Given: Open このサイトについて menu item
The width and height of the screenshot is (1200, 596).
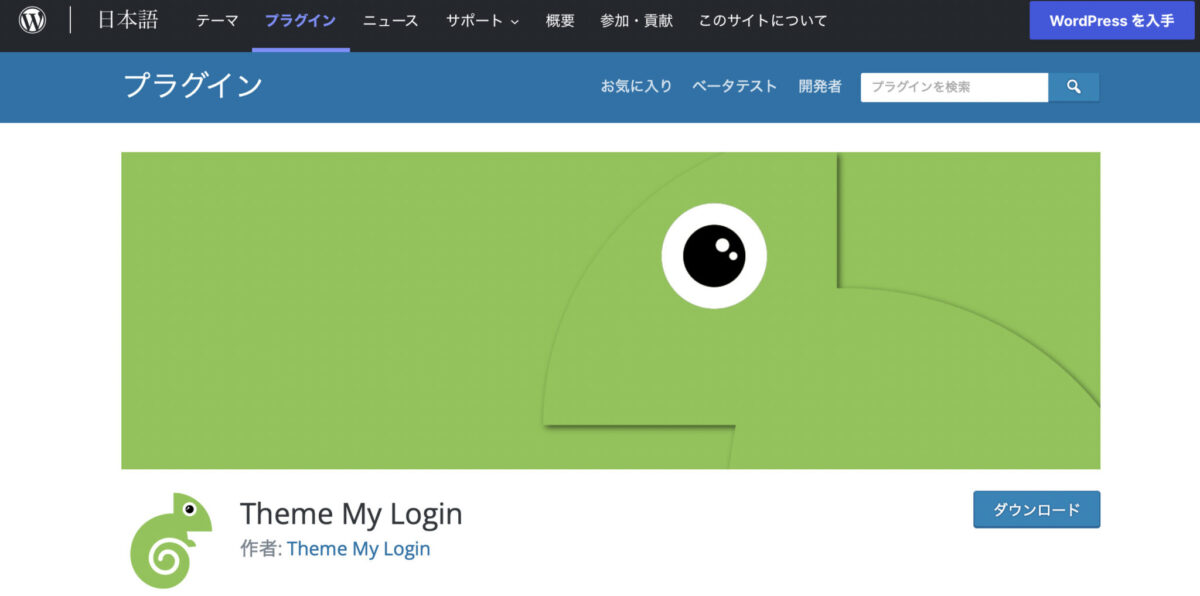Looking at the screenshot, I should click(763, 21).
